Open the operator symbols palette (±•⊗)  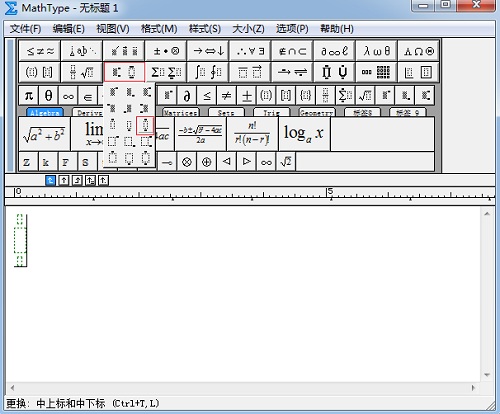pyautogui.click(x=166, y=51)
